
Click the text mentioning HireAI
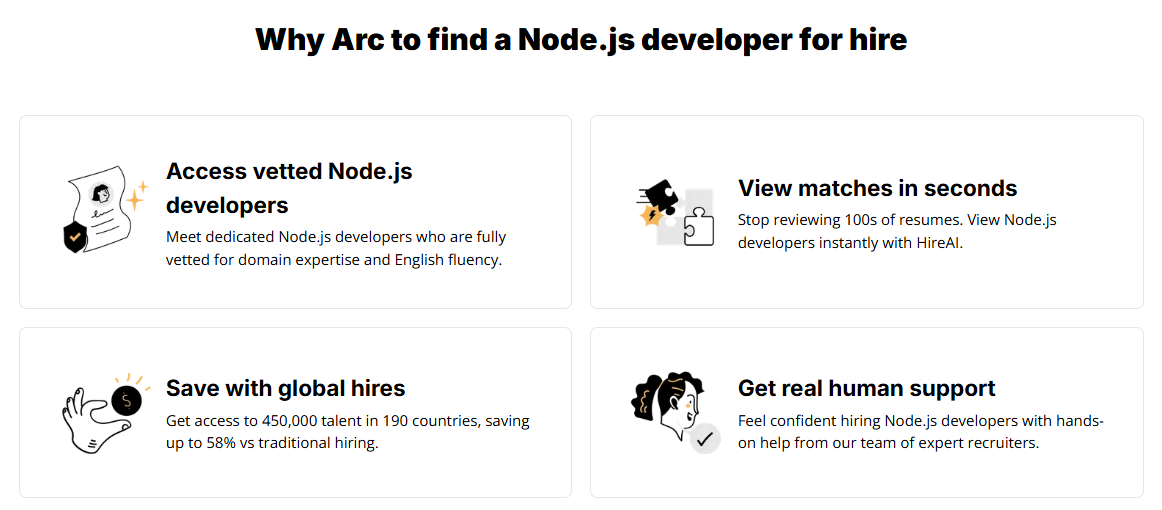tap(896, 231)
